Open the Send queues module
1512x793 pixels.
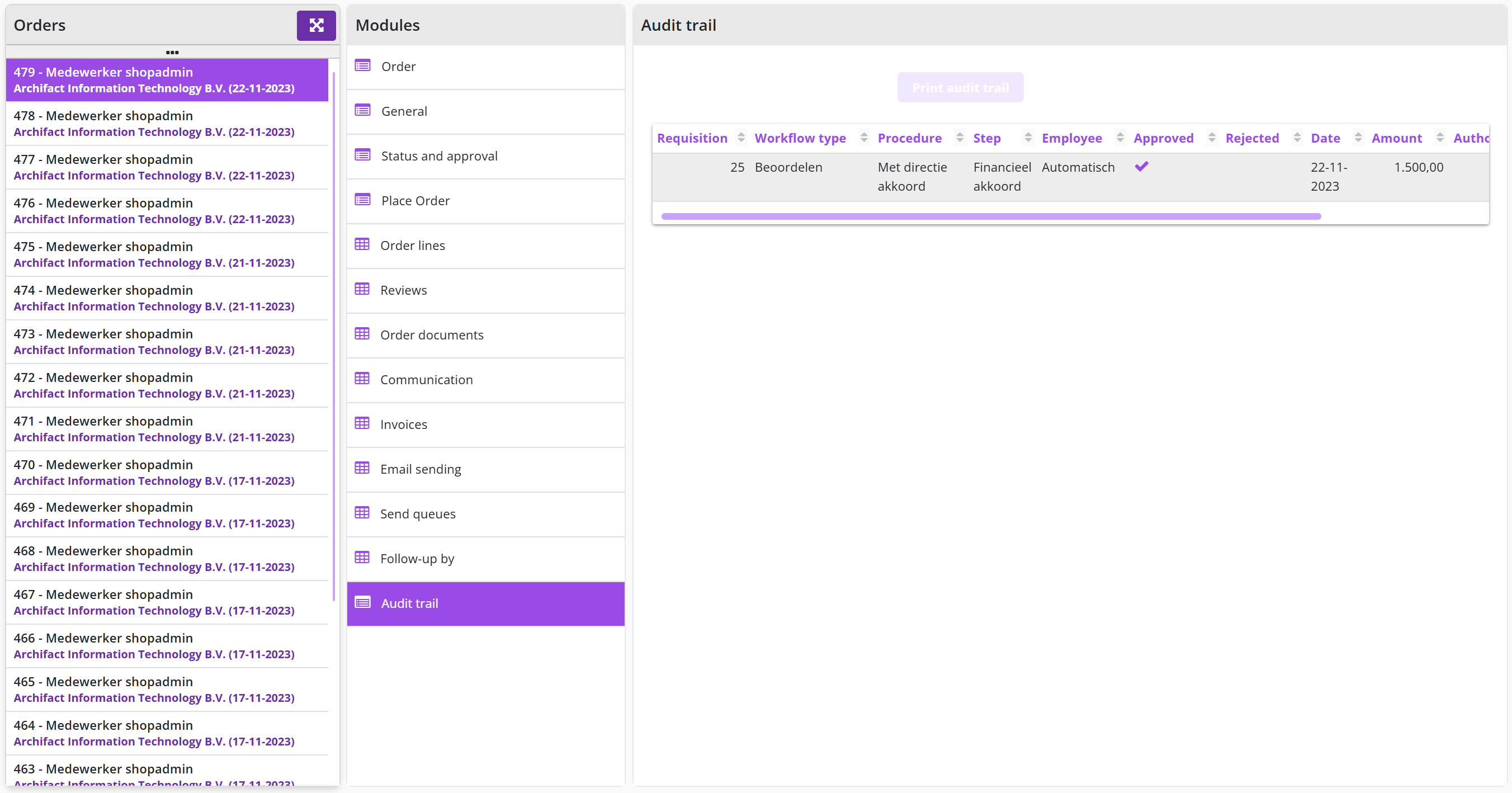[486, 514]
